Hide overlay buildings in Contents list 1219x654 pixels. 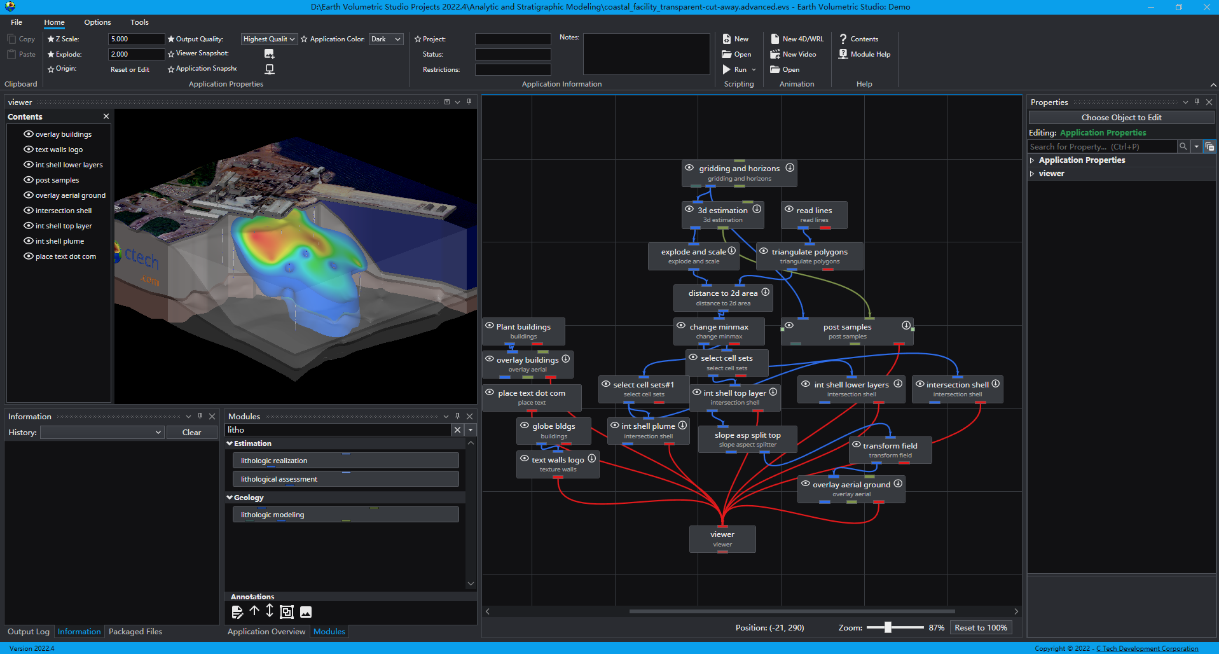pos(28,134)
